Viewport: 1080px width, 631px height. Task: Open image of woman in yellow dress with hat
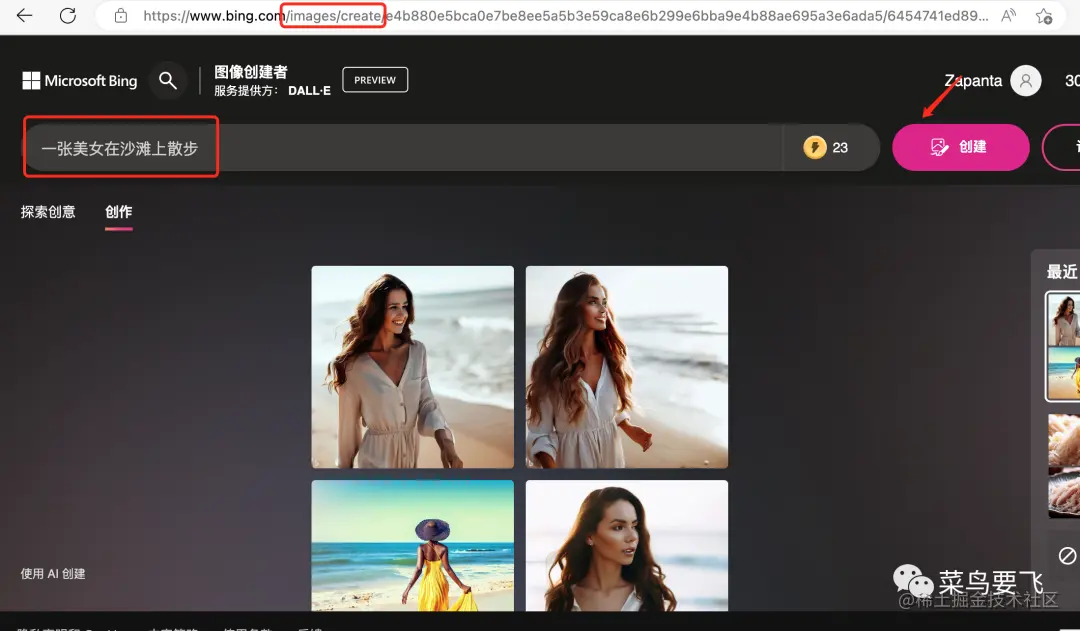point(413,546)
